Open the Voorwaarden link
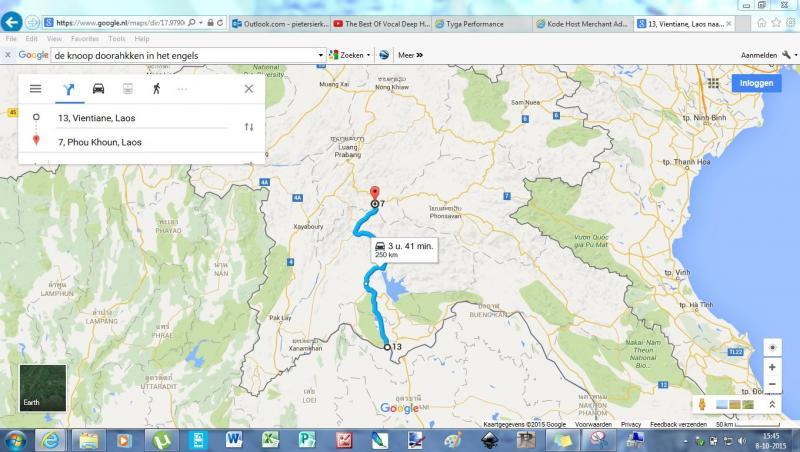The height and width of the screenshot is (452, 800). [593, 424]
